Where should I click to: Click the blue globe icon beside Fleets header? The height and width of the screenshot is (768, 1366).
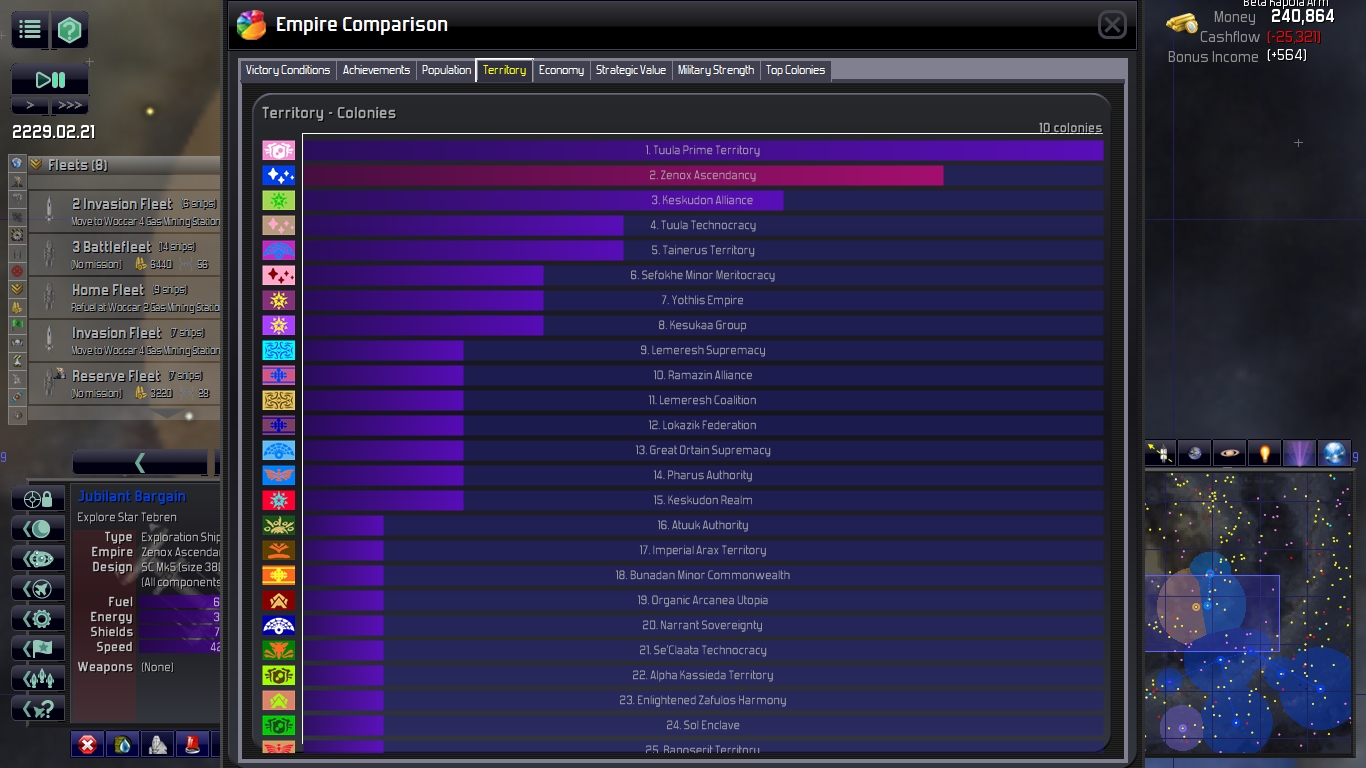[x=17, y=164]
